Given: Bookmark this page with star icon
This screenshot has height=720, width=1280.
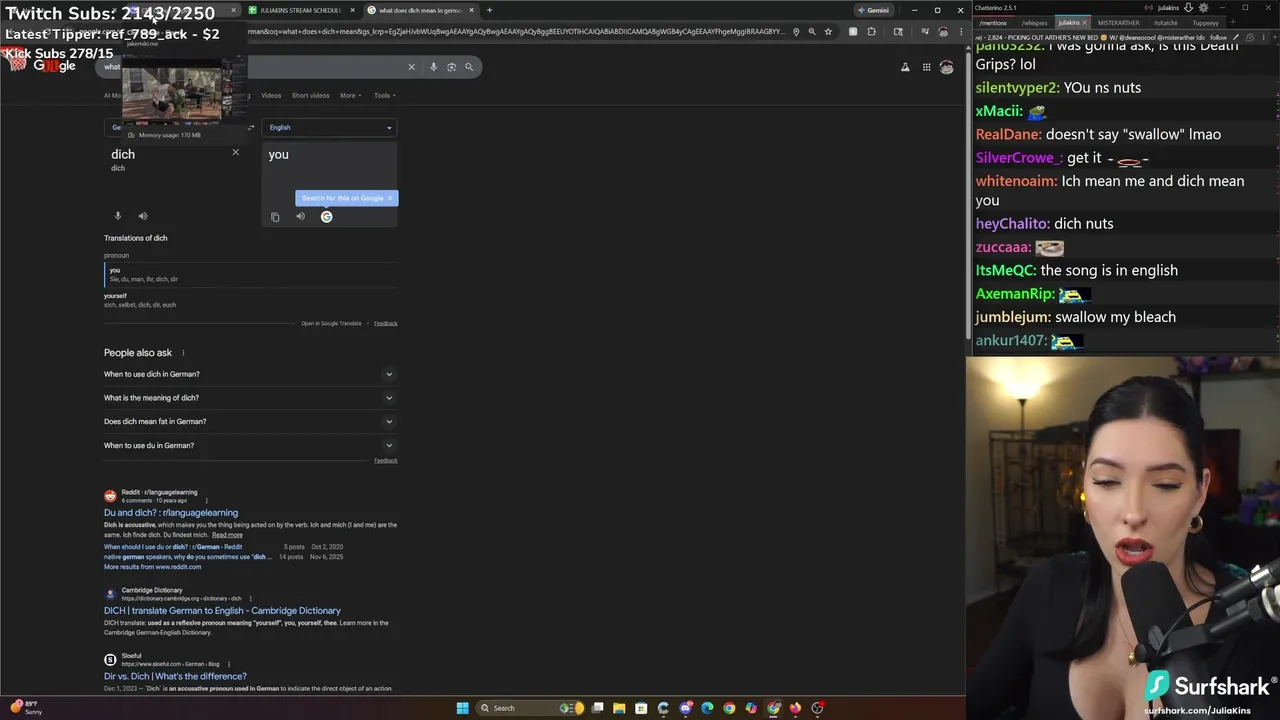Looking at the screenshot, I should pos(828,31).
